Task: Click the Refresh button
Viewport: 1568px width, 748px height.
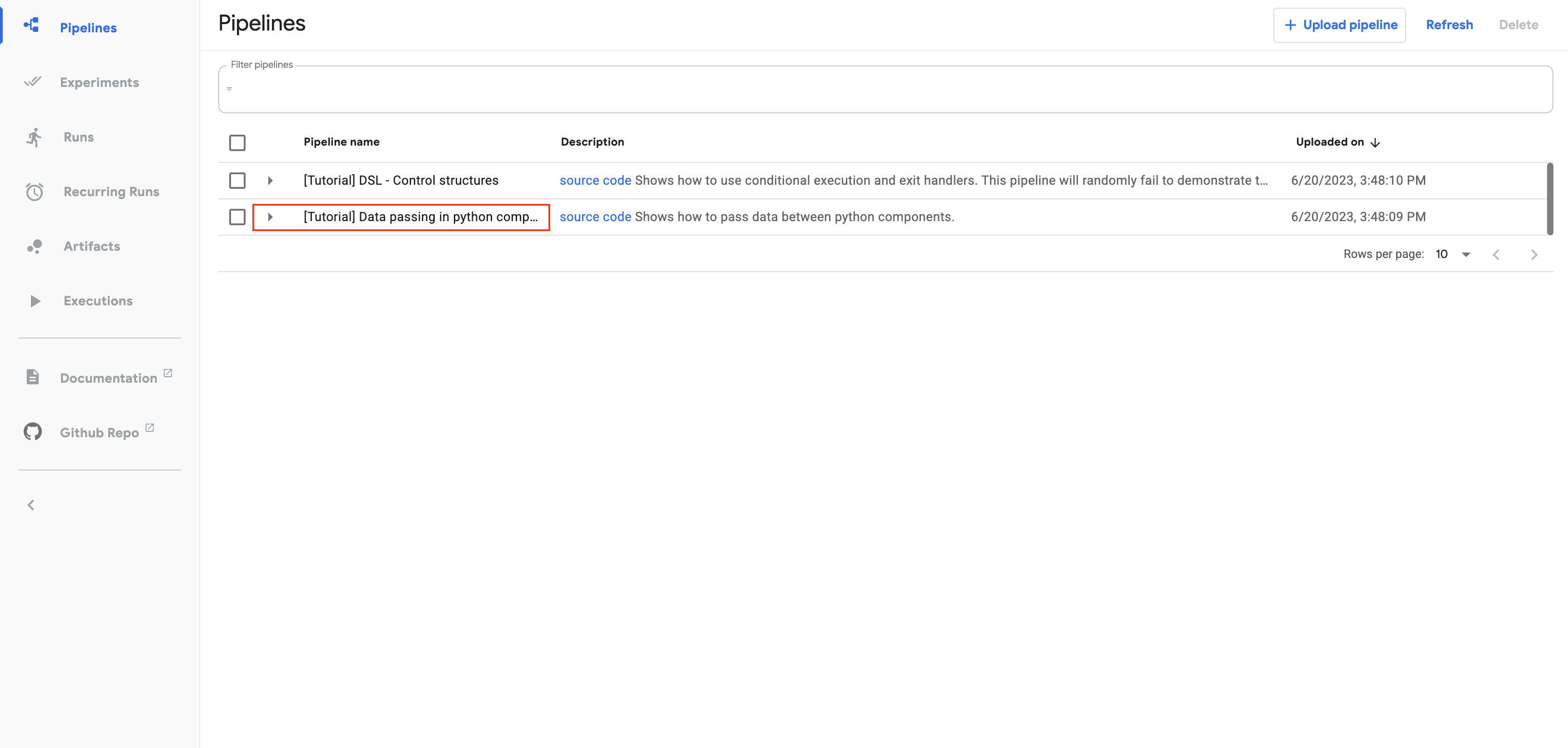Action: pos(1449,25)
